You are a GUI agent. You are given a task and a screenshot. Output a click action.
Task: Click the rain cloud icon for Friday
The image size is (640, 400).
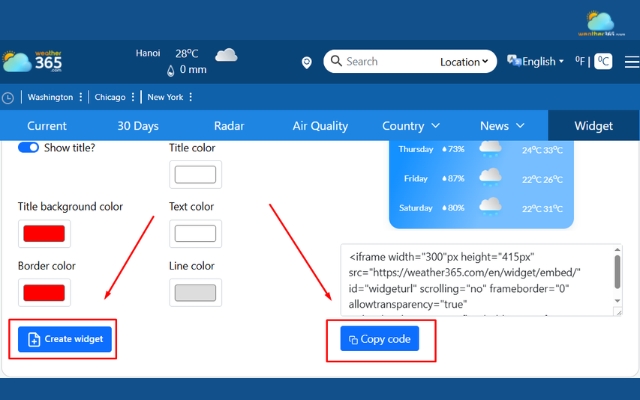pyautogui.click(x=490, y=178)
